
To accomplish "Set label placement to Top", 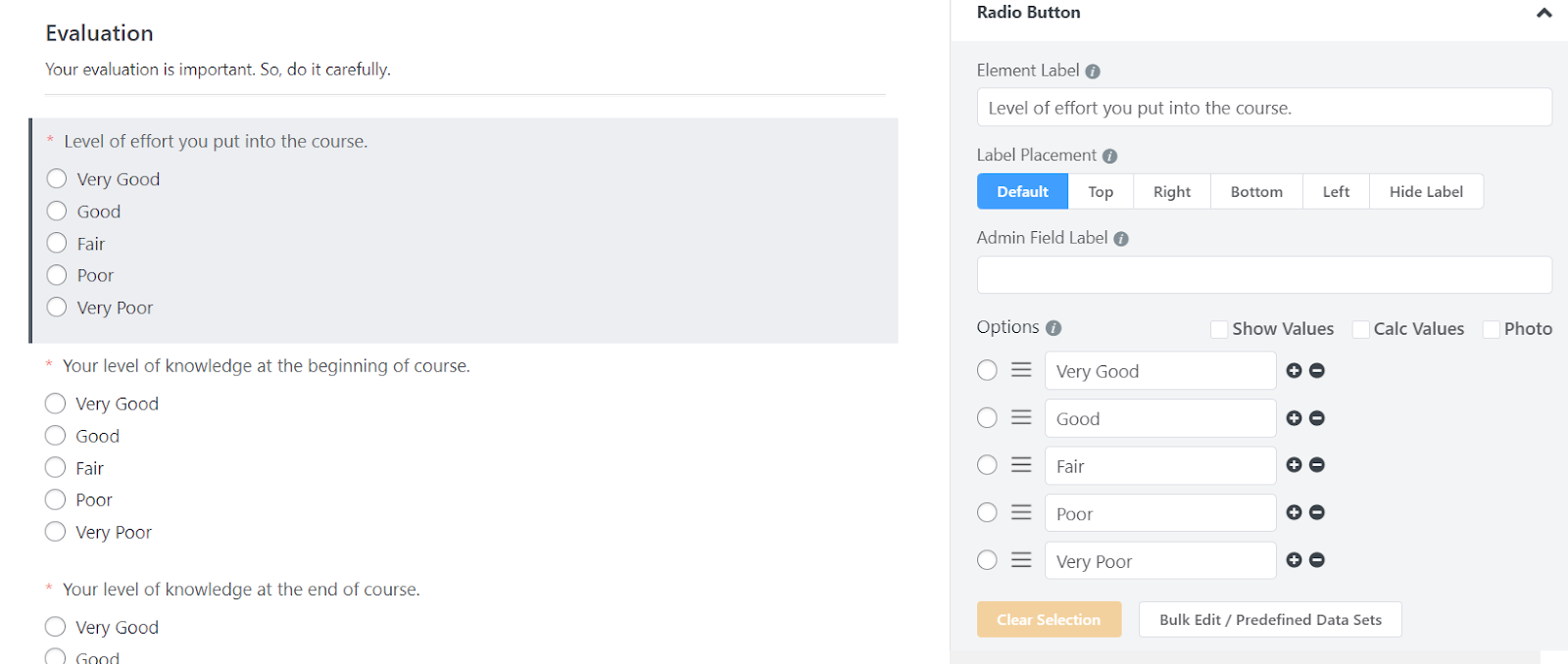I will click(x=1101, y=192).
